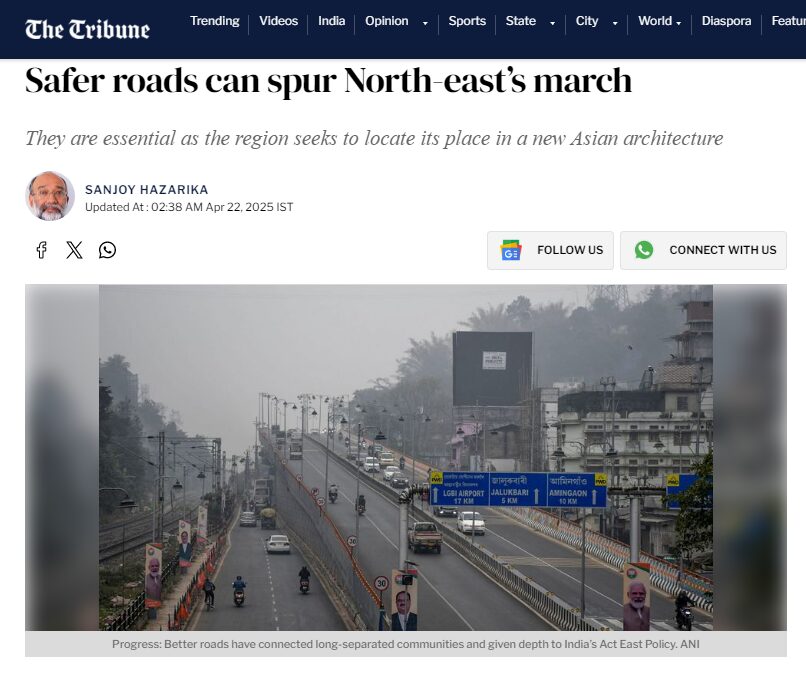The width and height of the screenshot is (806, 673).
Task: Open the India section
Action: coord(332,21)
